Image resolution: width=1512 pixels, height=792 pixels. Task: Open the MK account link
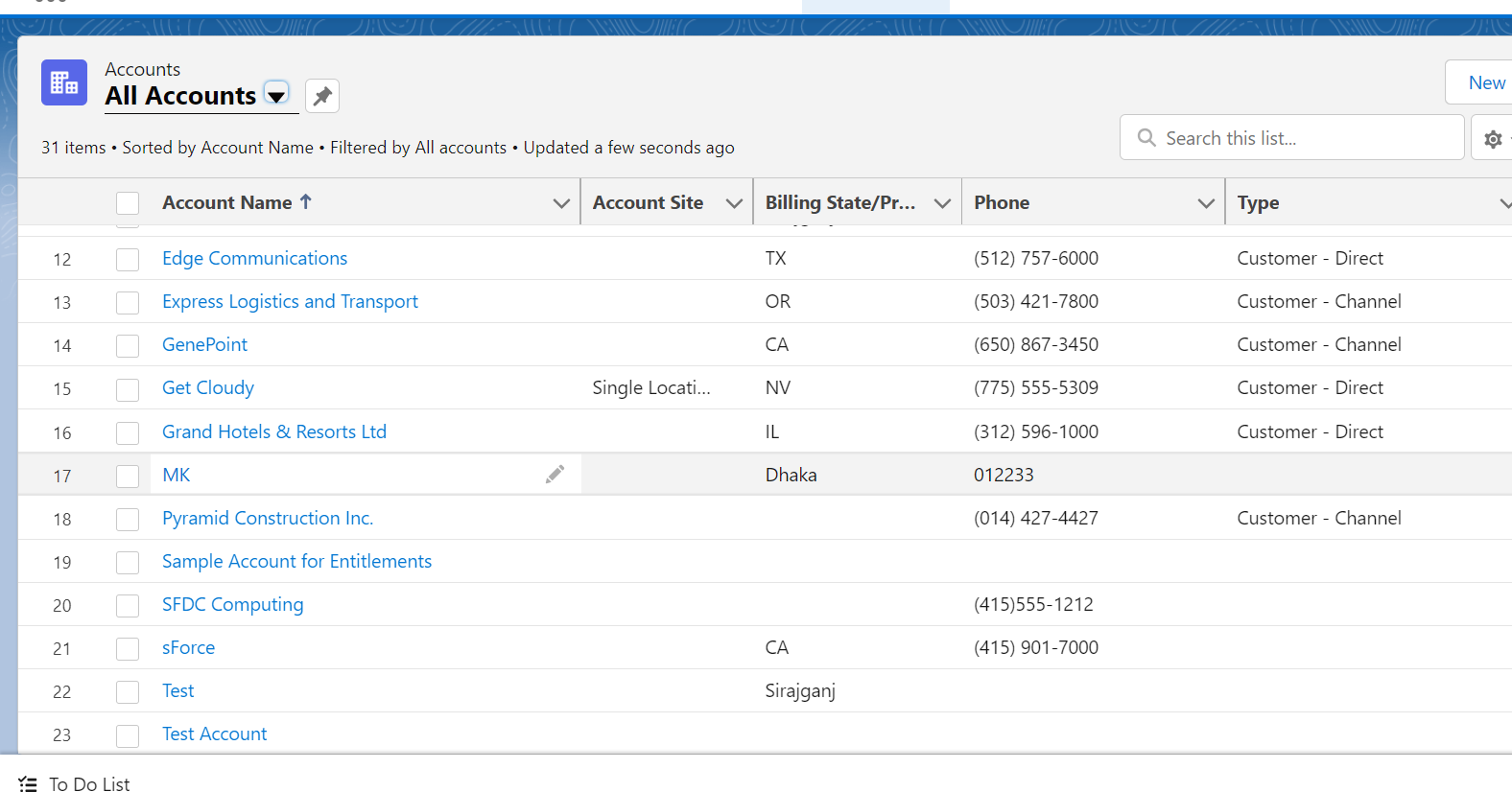(x=177, y=475)
